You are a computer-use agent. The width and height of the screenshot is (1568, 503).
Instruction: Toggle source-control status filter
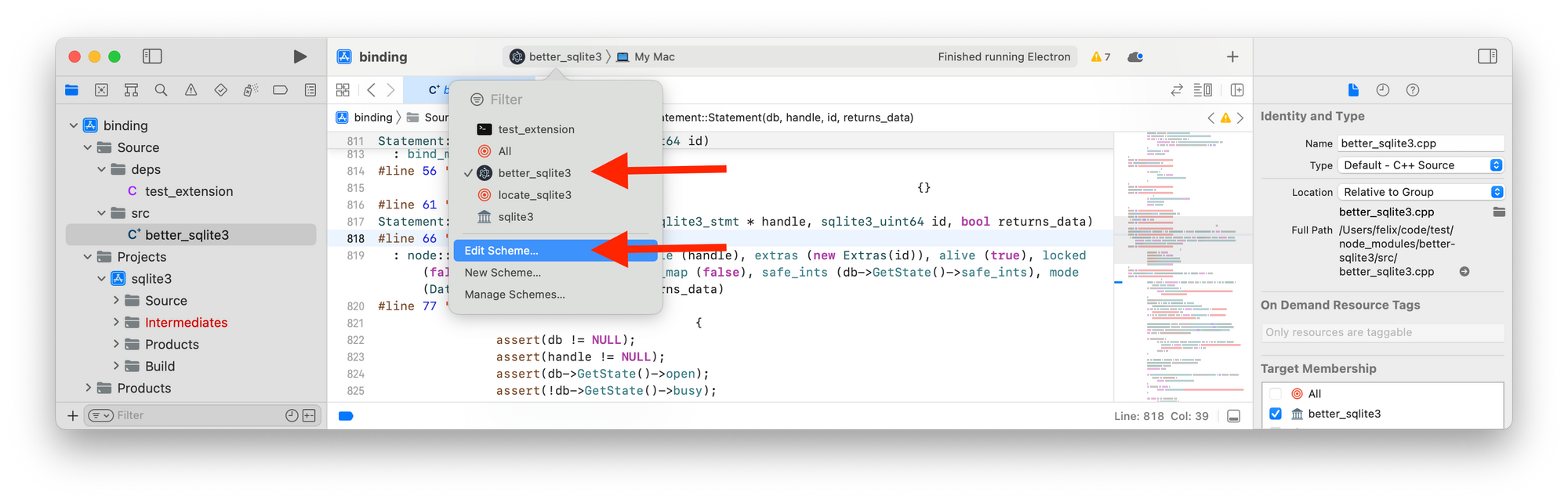pyautogui.click(x=310, y=415)
